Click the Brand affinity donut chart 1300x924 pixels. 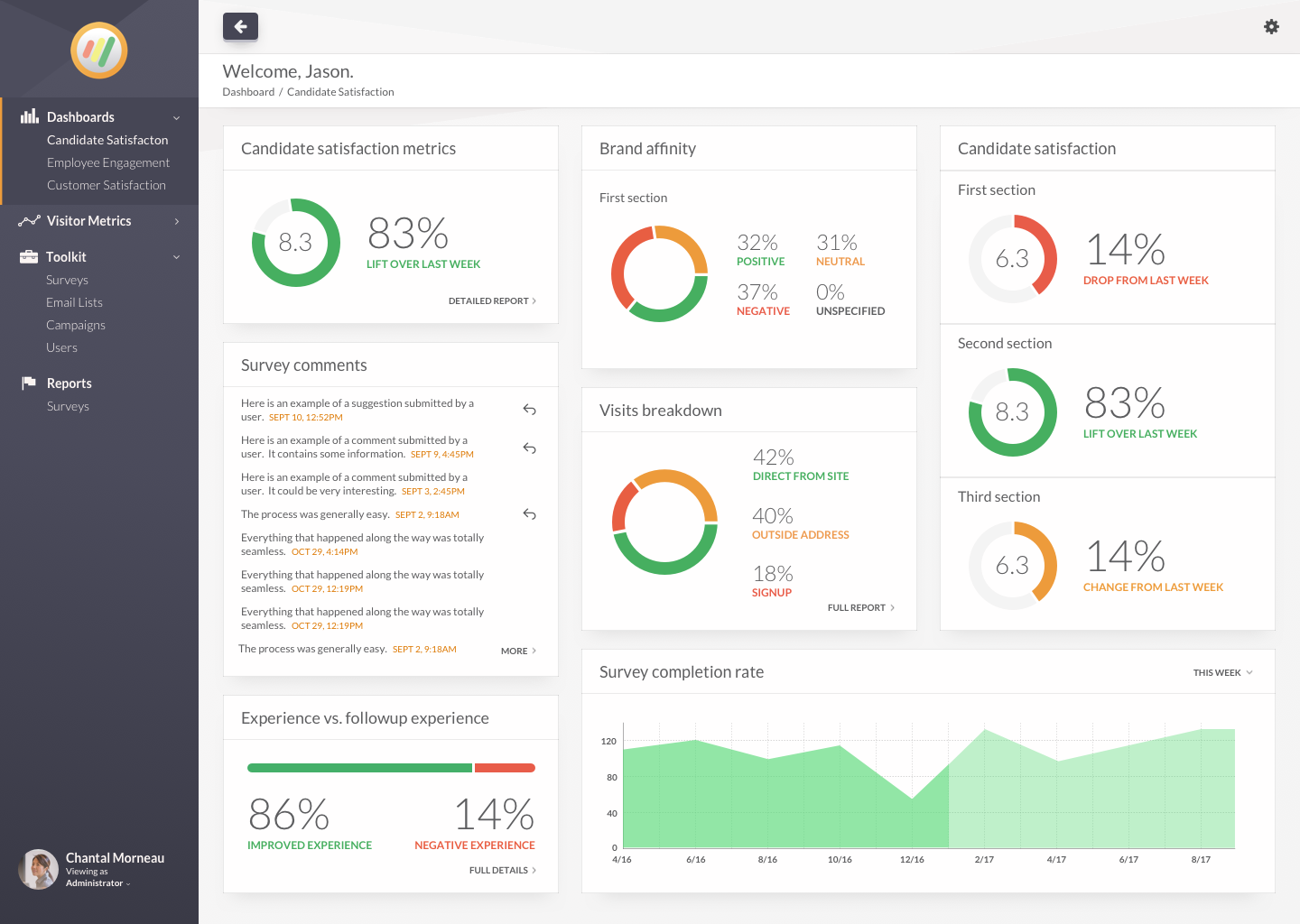click(x=659, y=273)
